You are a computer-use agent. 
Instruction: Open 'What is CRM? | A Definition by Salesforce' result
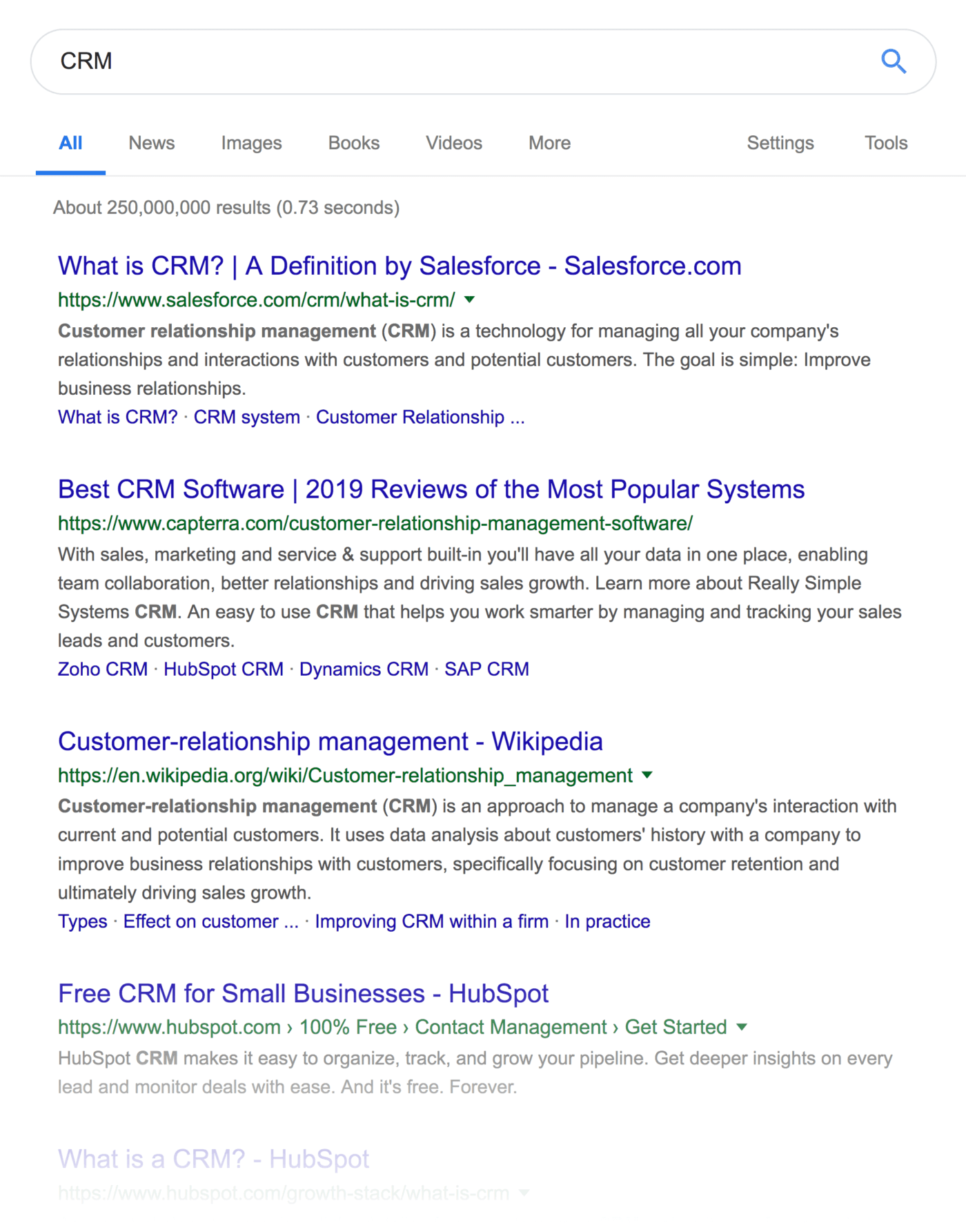(x=400, y=266)
